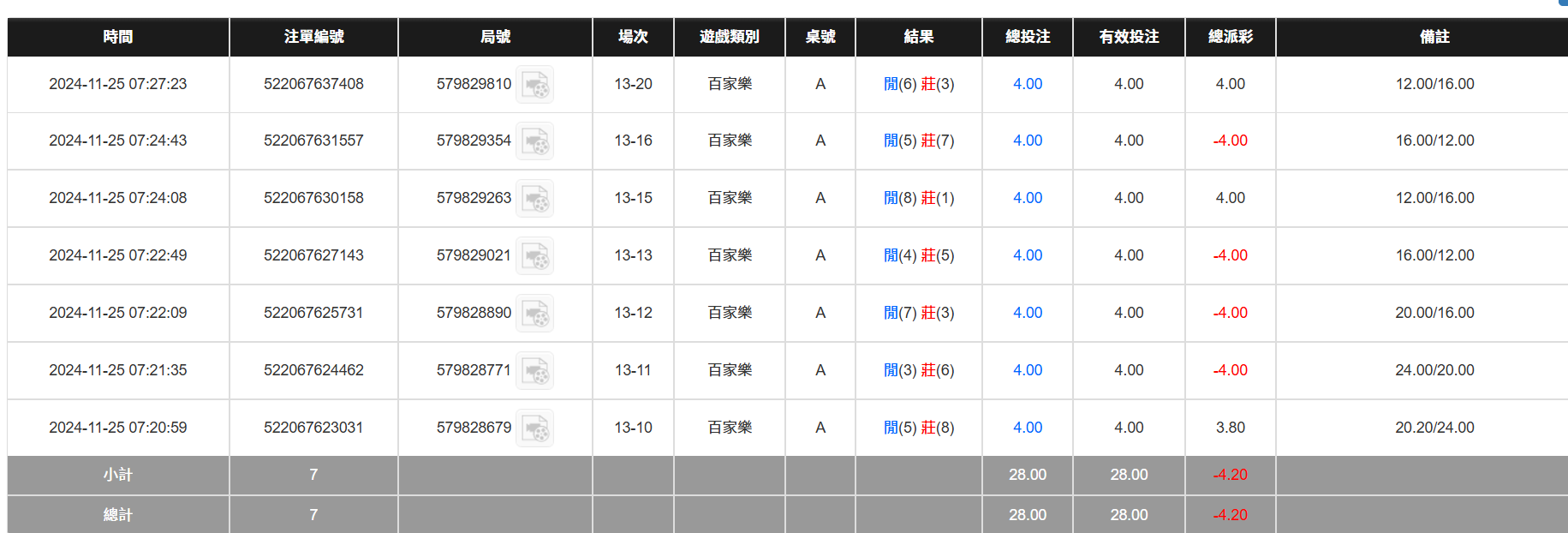
Task: Select order number 522067625731
Action: point(313,313)
